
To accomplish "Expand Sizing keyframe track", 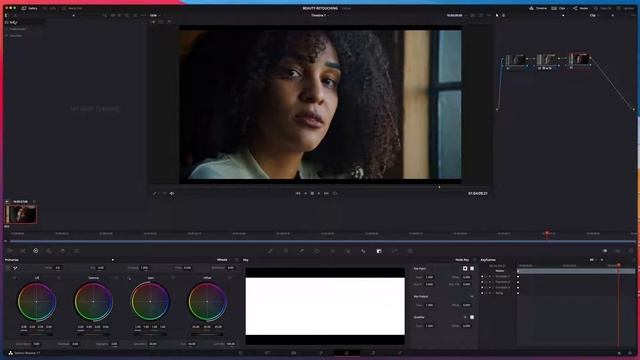I will tap(493, 293).
